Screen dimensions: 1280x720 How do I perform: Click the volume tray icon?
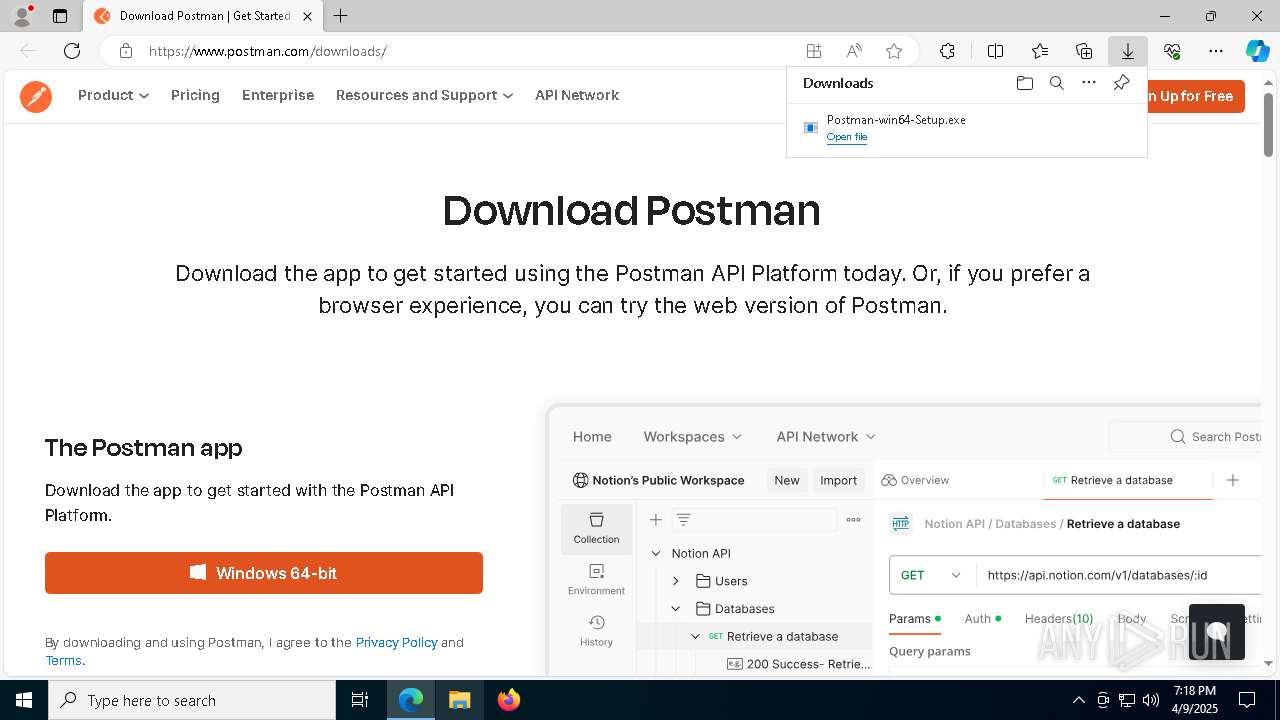(x=1150, y=700)
